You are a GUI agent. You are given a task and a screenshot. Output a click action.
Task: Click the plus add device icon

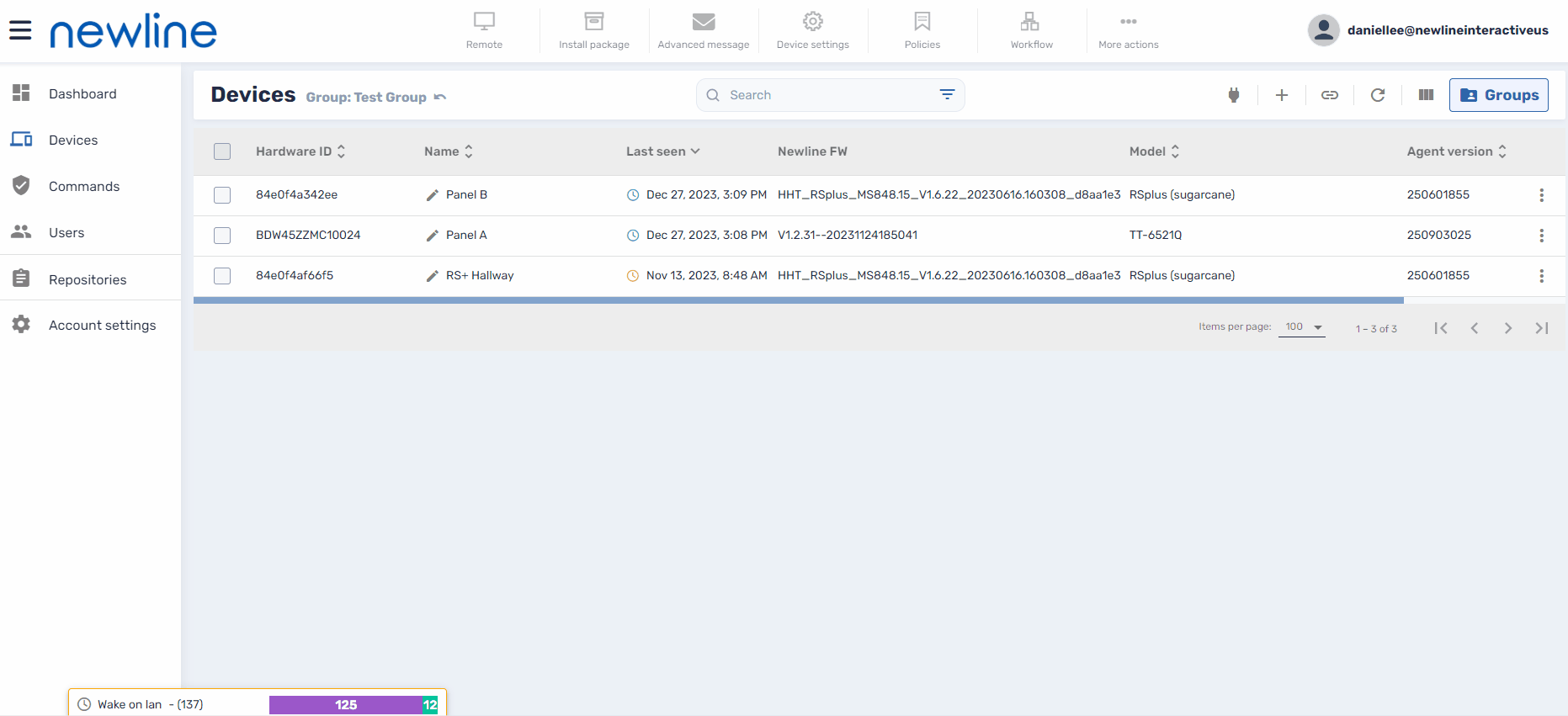pos(1282,95)
